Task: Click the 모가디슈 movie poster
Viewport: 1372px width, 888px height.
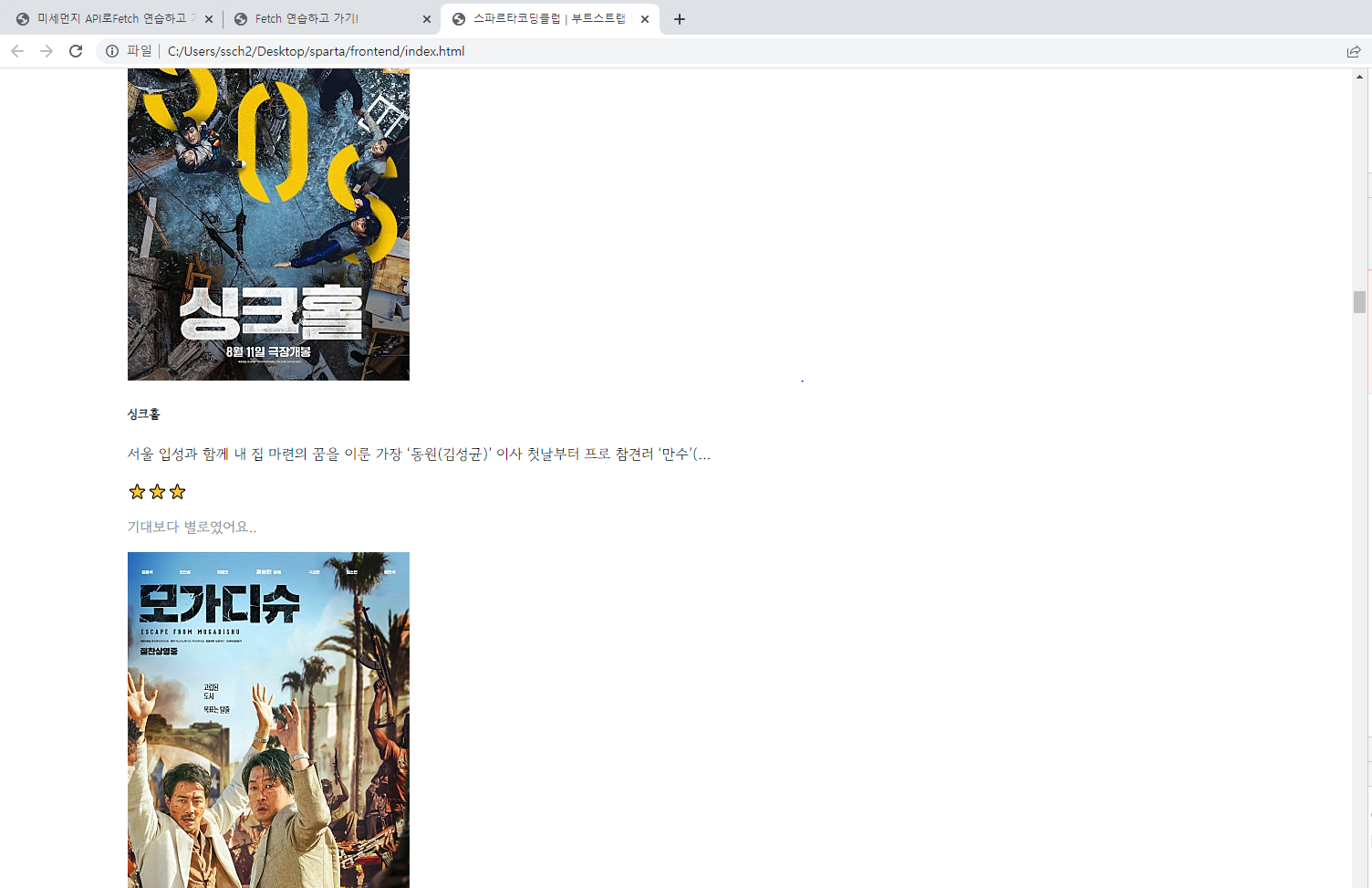Action: (x=268, y=720)
